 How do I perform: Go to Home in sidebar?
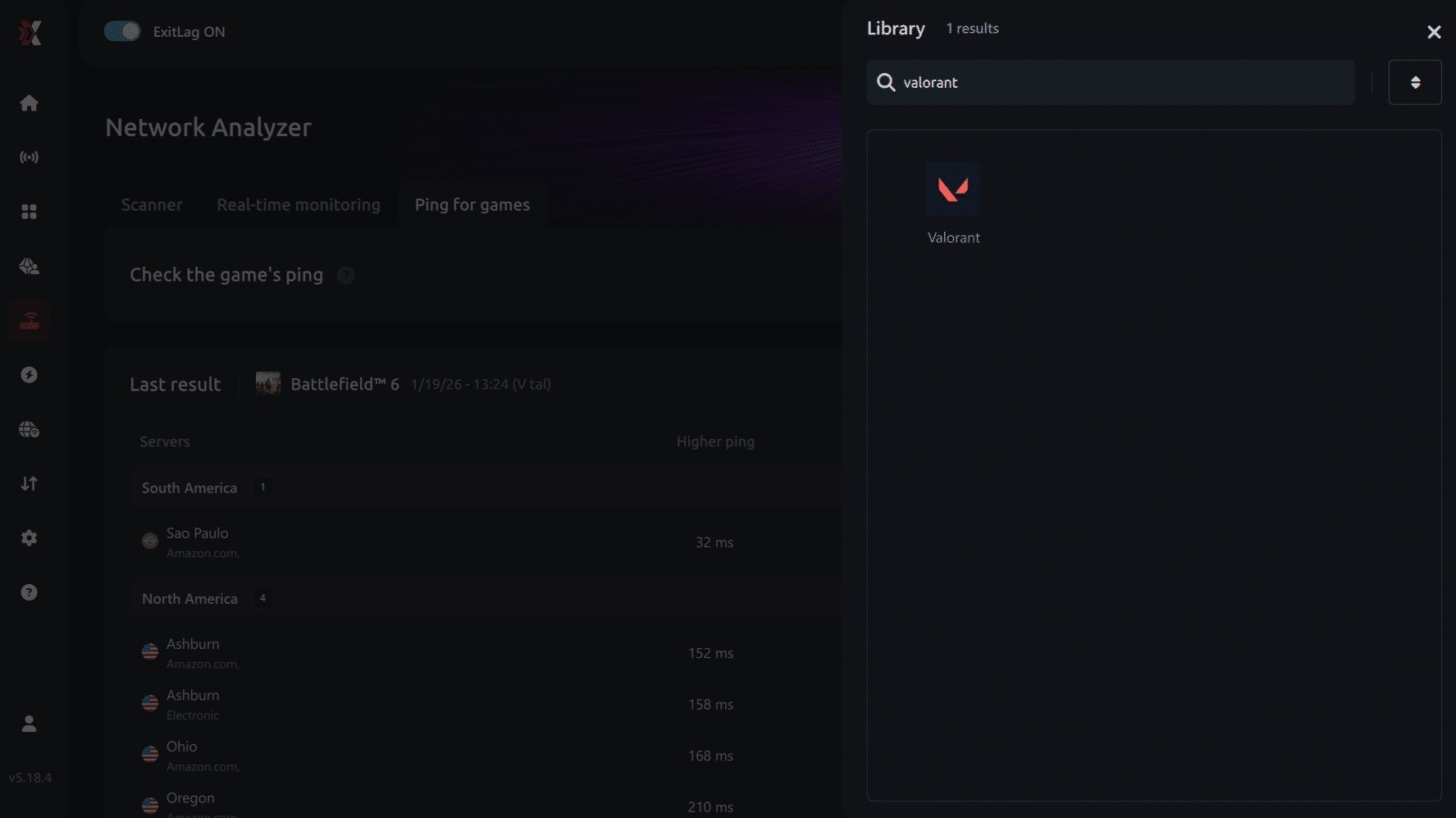[x=30, y=103]
